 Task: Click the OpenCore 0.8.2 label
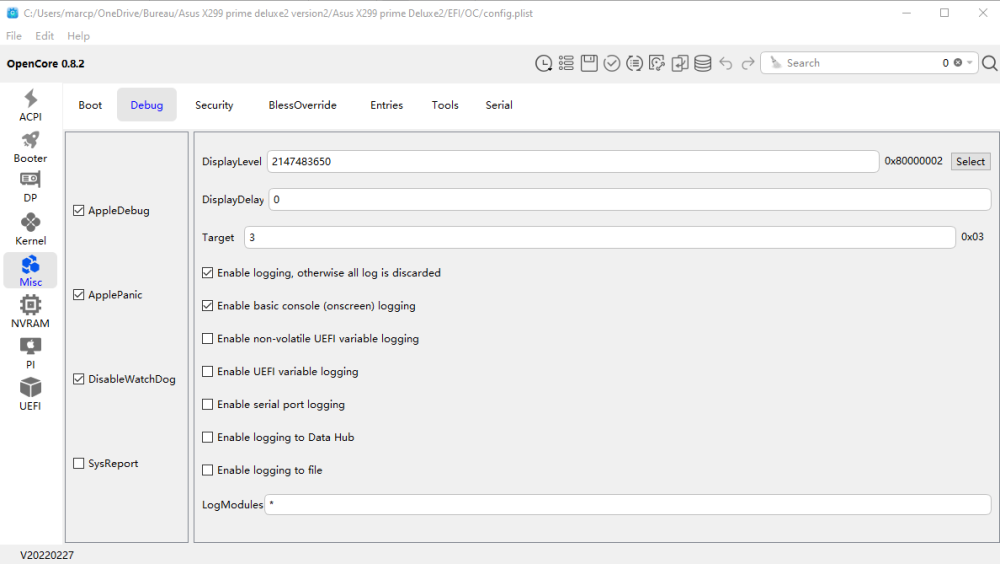45,64
